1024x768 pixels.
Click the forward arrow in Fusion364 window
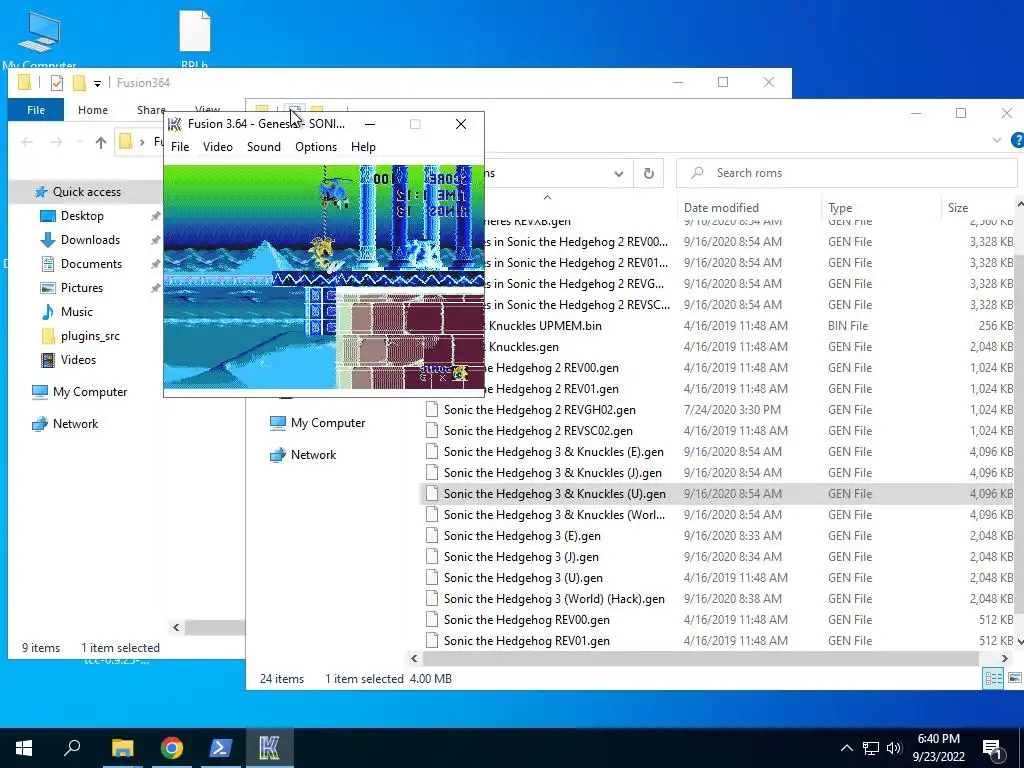(57, 142)
